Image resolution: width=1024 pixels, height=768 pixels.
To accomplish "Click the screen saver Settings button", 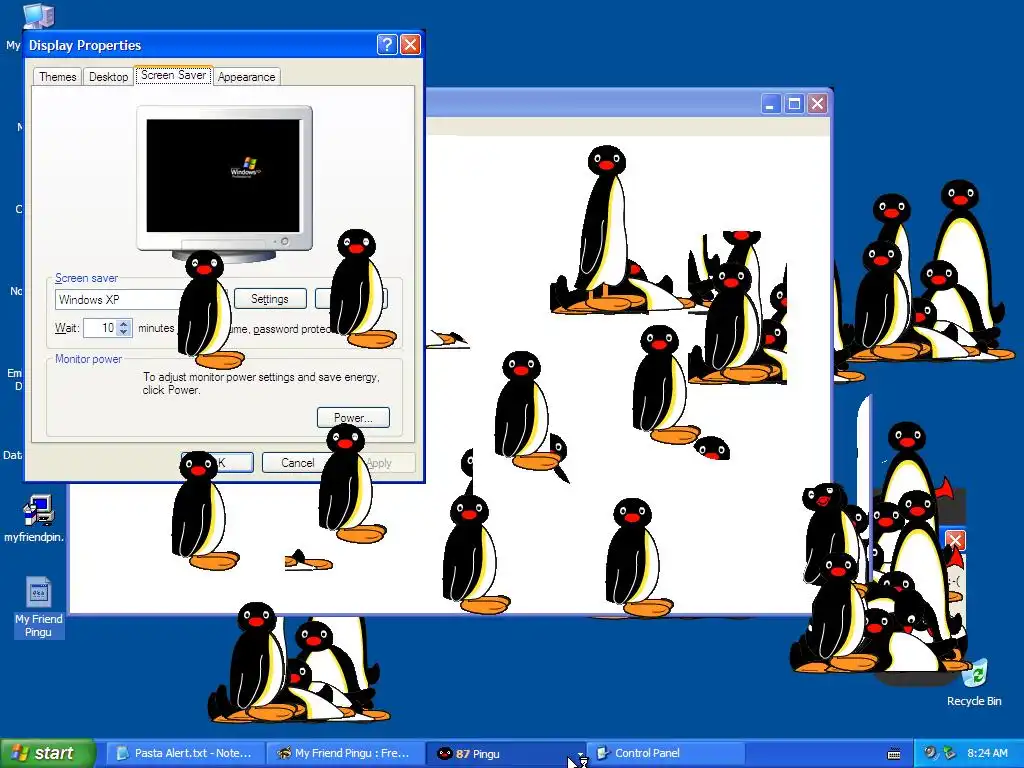I will pos(270,299).
